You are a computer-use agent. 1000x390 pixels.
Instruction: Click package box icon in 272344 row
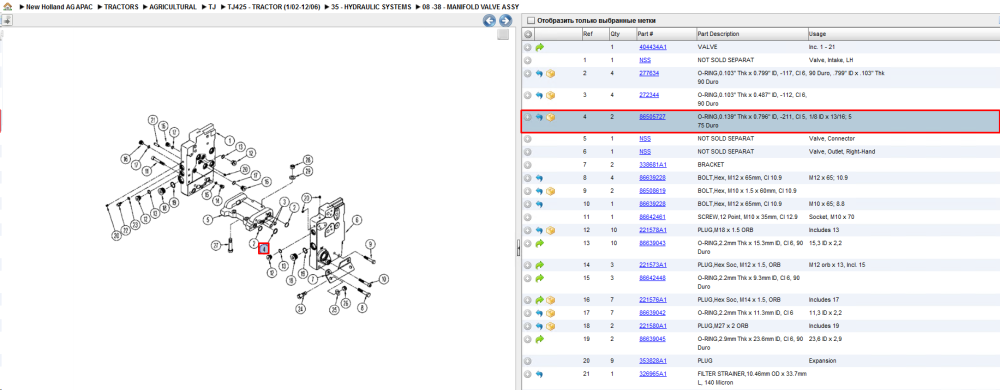[551, 95]
